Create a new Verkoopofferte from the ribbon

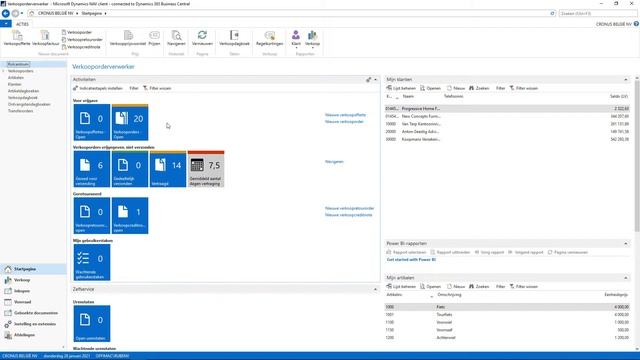tap(17, 38)
